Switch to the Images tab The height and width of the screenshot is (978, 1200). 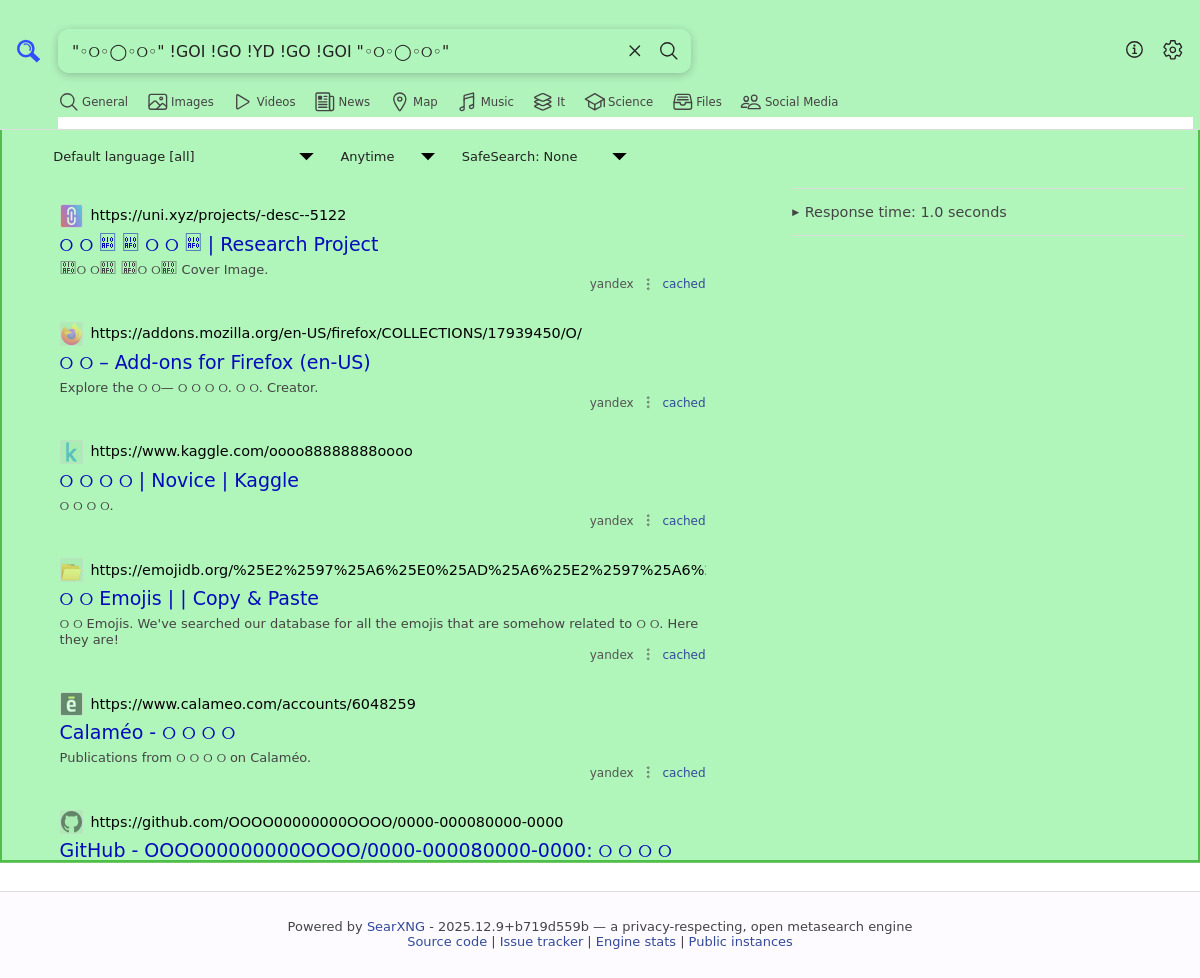point(181,102)
